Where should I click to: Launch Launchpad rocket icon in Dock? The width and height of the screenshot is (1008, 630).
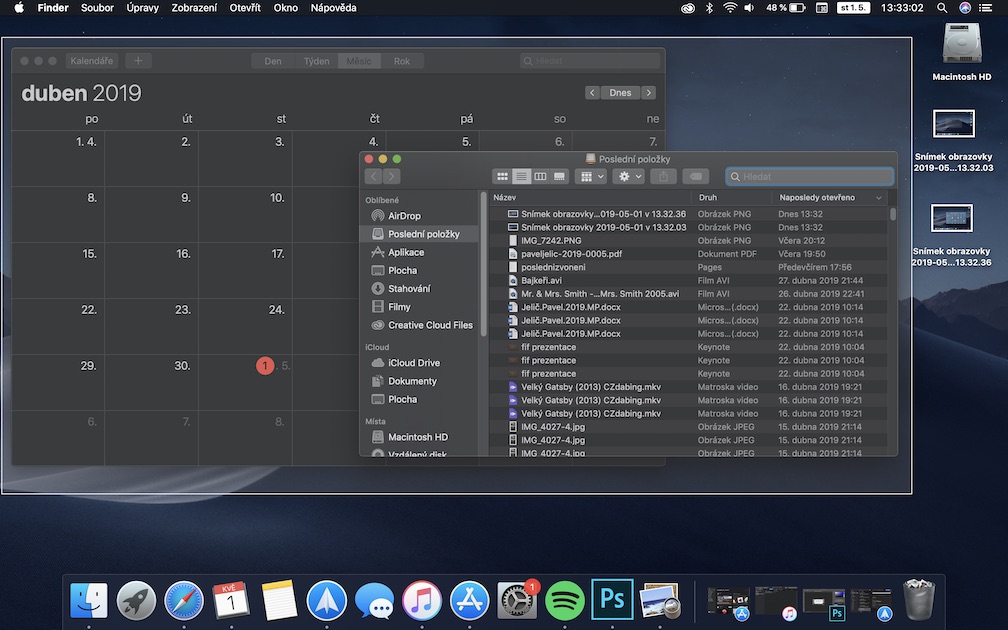coord(136,601)
